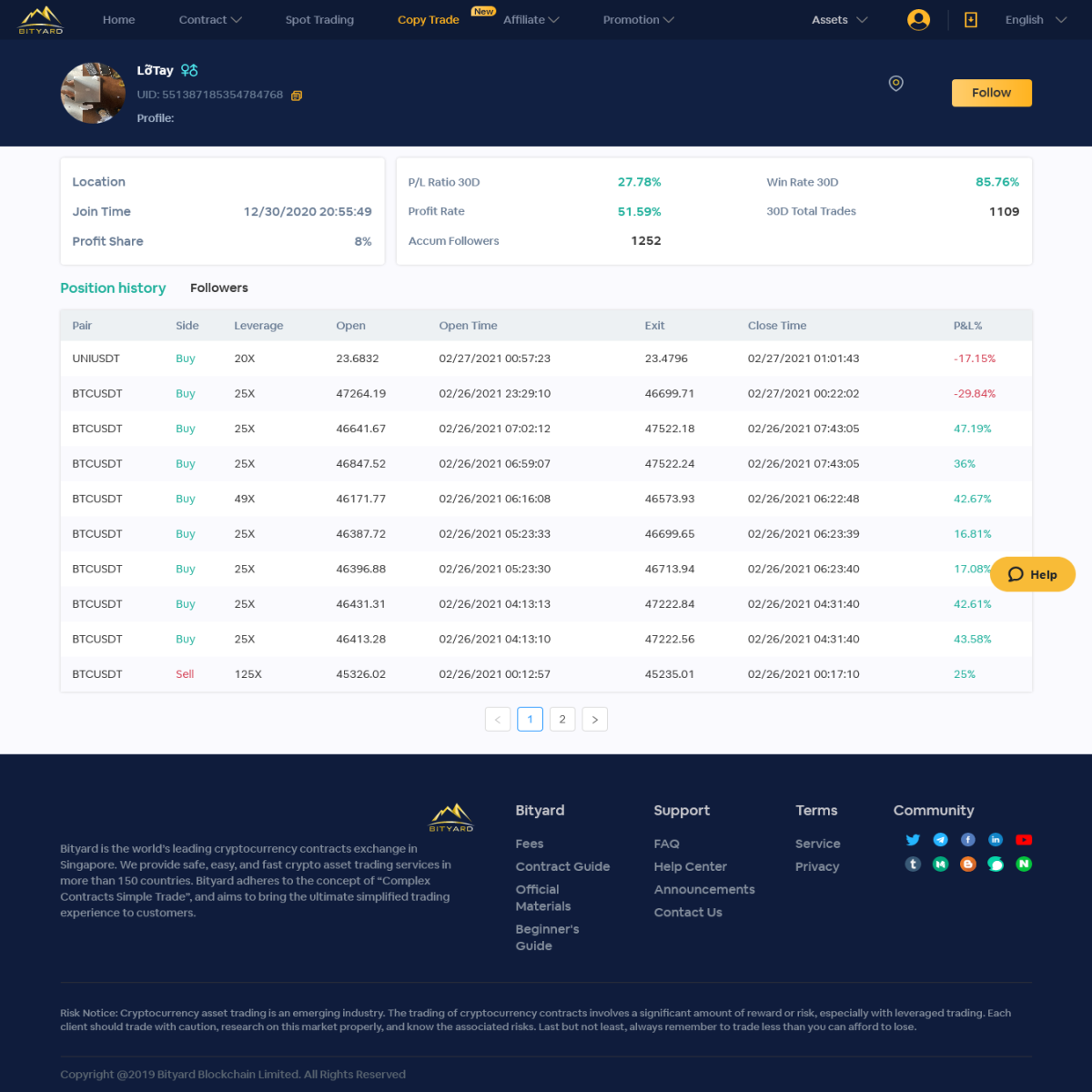Open the YouTube community link
Viewport: 1092px width, 1092px height.
(x=1024, y=840)
